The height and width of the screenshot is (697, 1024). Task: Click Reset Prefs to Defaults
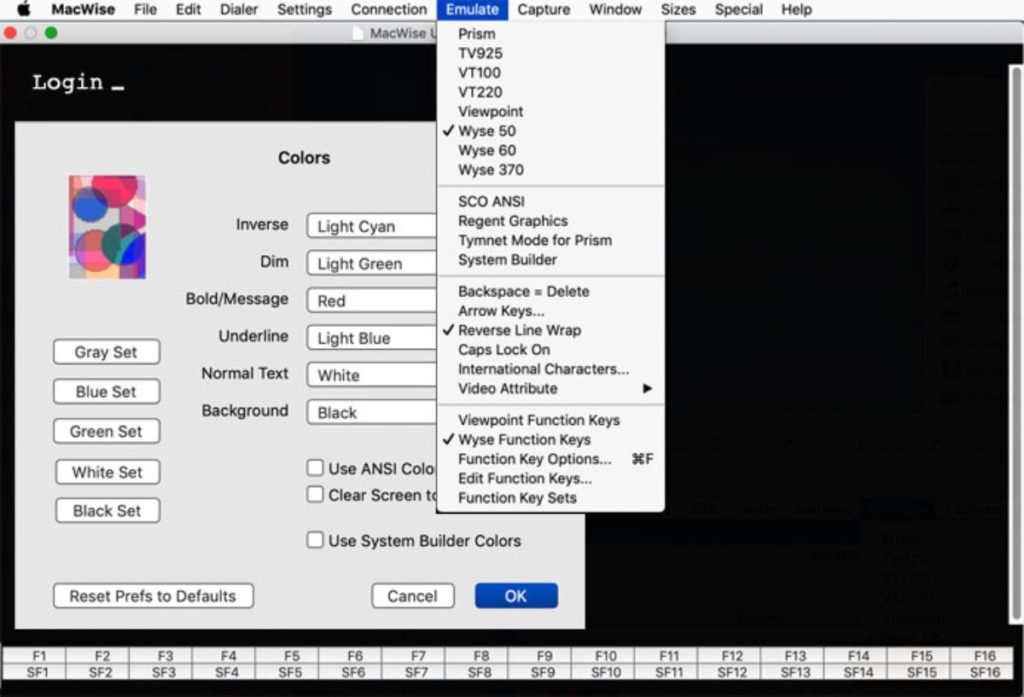click(153, 596)
